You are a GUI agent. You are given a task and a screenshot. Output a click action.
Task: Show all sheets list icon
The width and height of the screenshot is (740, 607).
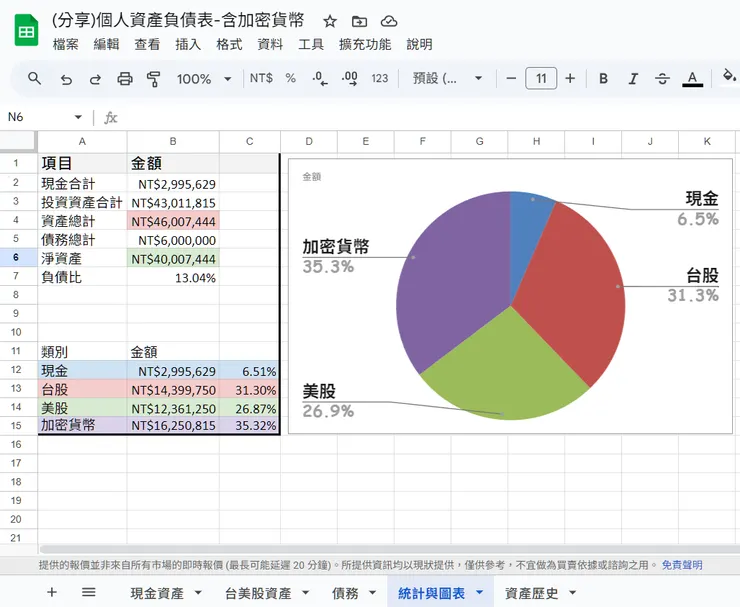tap(89, 592)
